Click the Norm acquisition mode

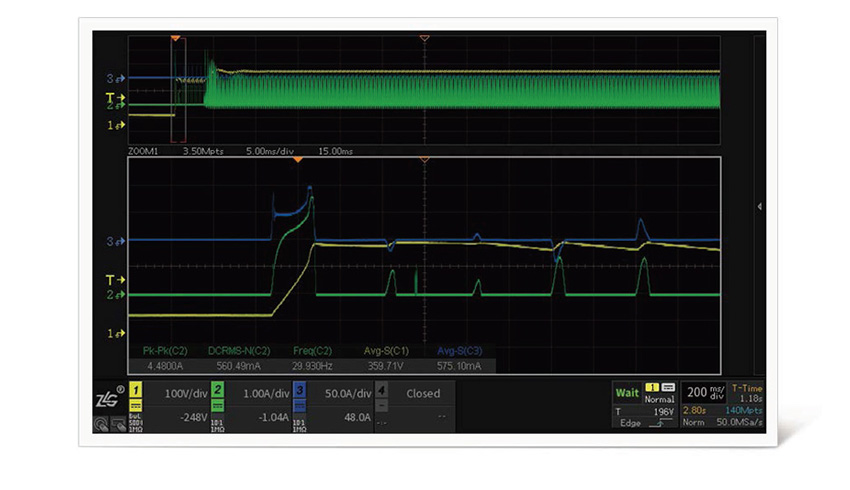tap(693, 422)
